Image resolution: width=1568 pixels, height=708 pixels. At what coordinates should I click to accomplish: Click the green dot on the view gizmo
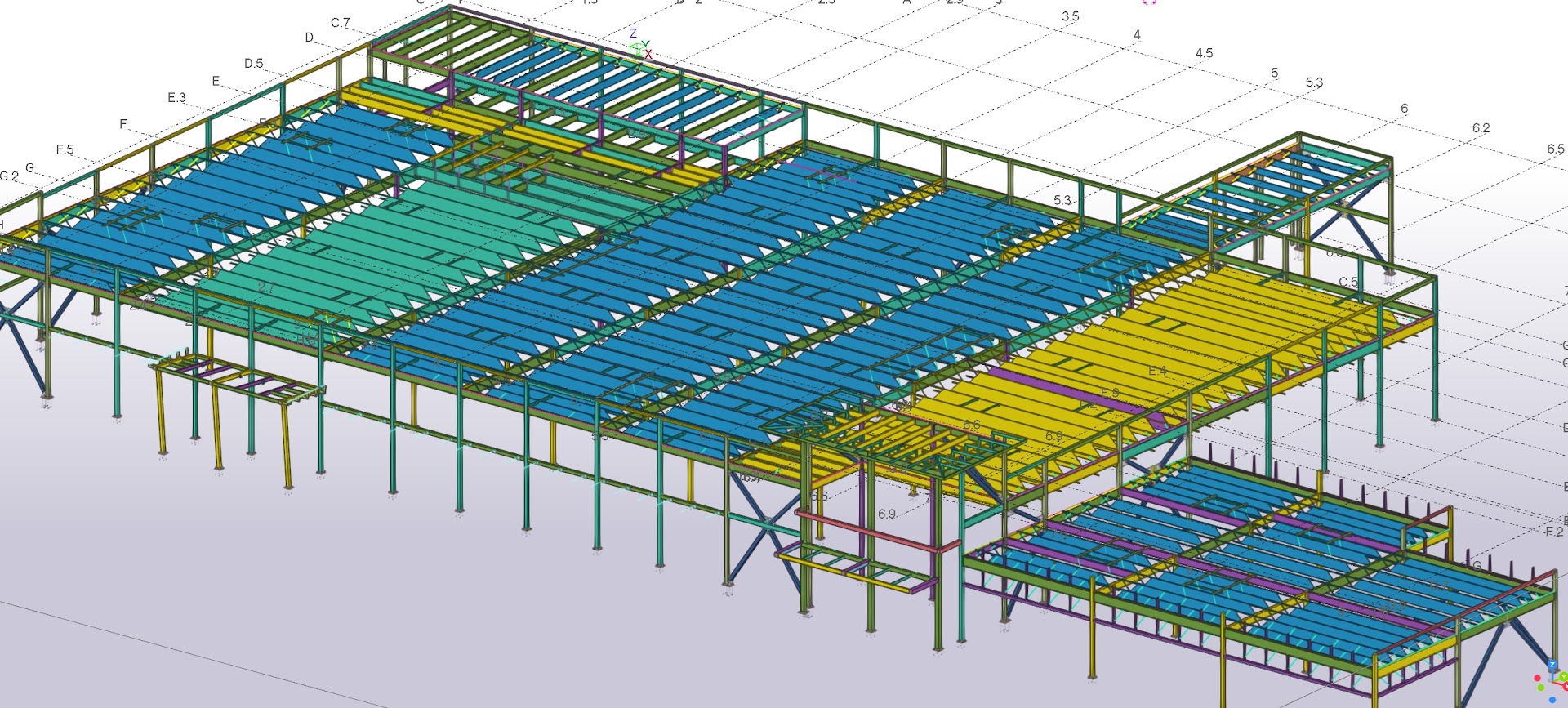click(x=1541, y=688)
